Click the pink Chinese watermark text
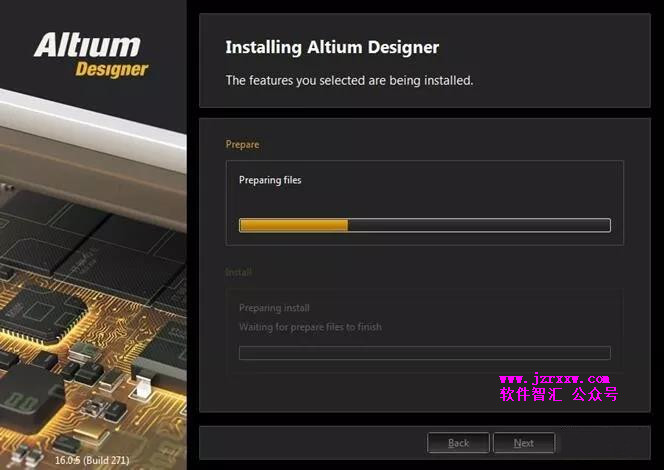 559,394
